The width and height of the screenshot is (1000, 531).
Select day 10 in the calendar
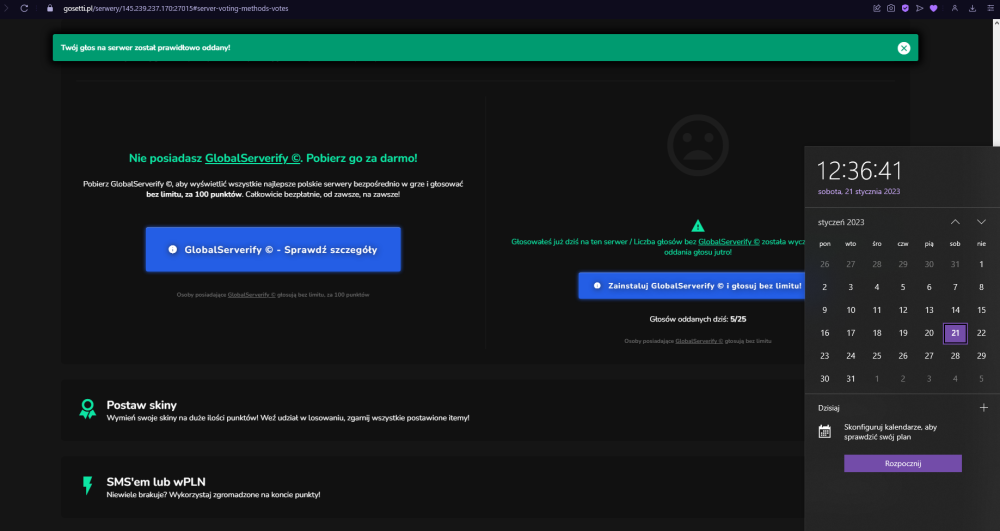pyautogui.click(x=851, y=310)
